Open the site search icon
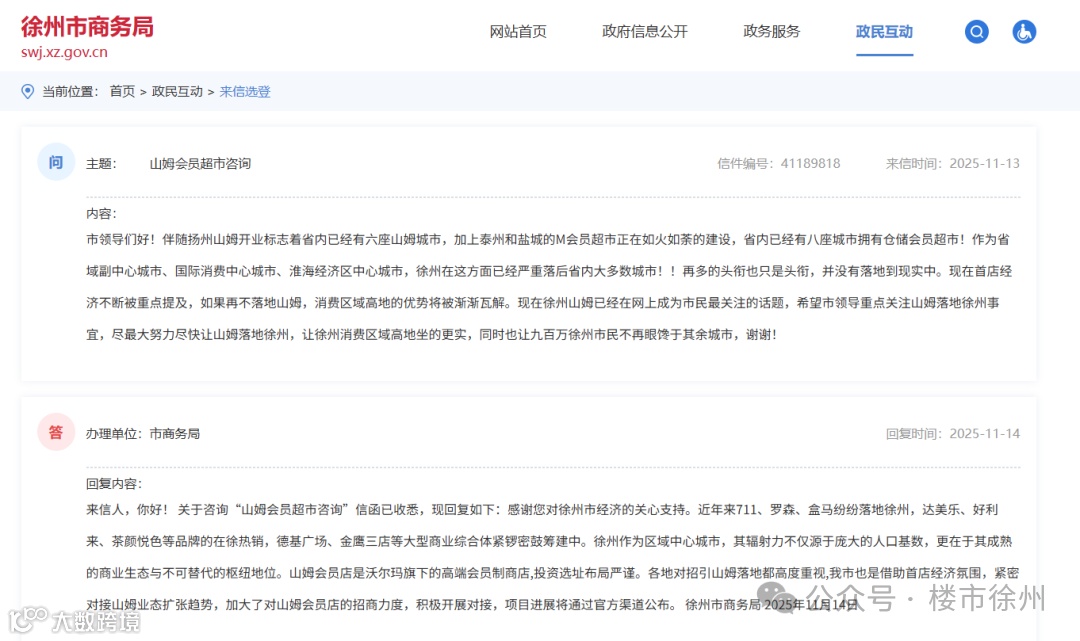Viewport: 1080px width, 641px height. point(976,32)
